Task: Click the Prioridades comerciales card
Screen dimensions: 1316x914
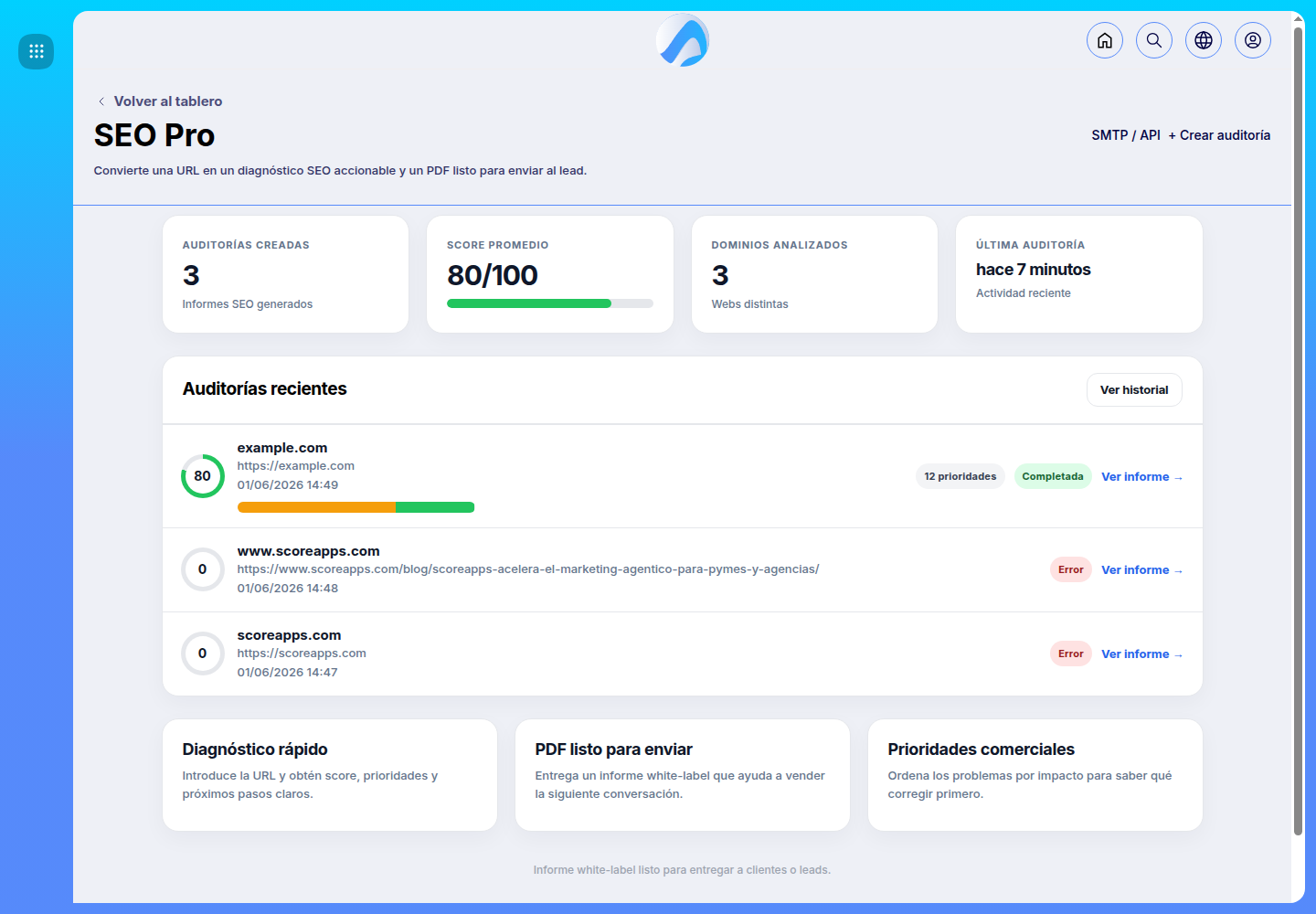Action: tap(1035, 775)
